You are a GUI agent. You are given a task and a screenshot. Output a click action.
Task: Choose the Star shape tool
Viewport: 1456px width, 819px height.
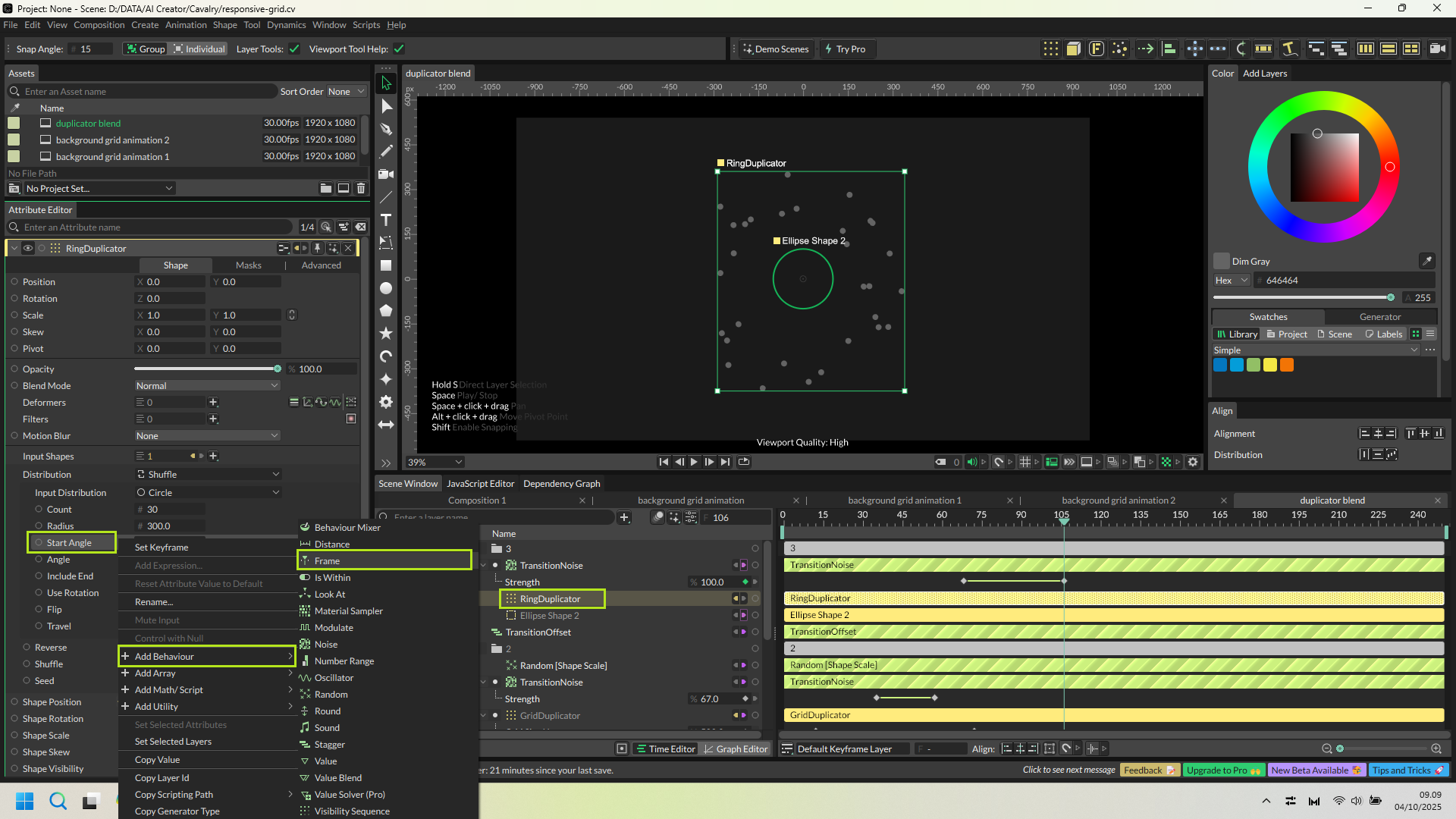click(x=386, y=334)
